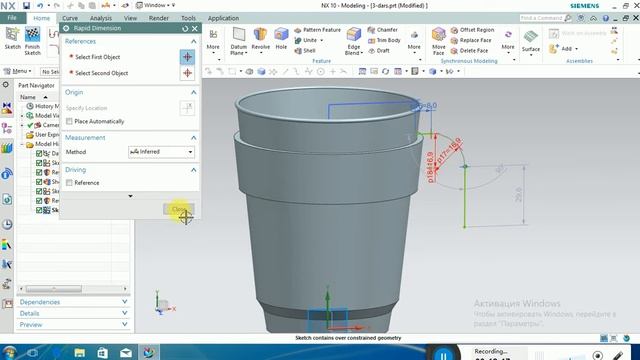
Task: Toggle checkbox of fourth Model History feature
Action: [39, 182]
